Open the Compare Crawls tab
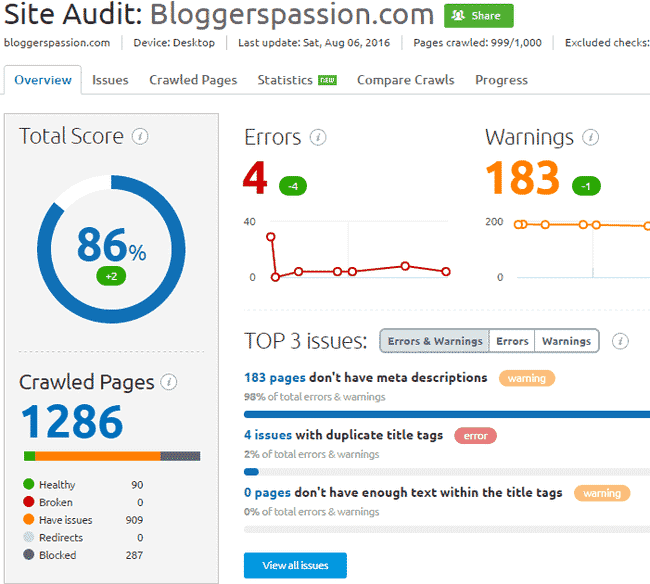 tap(406, 80)
